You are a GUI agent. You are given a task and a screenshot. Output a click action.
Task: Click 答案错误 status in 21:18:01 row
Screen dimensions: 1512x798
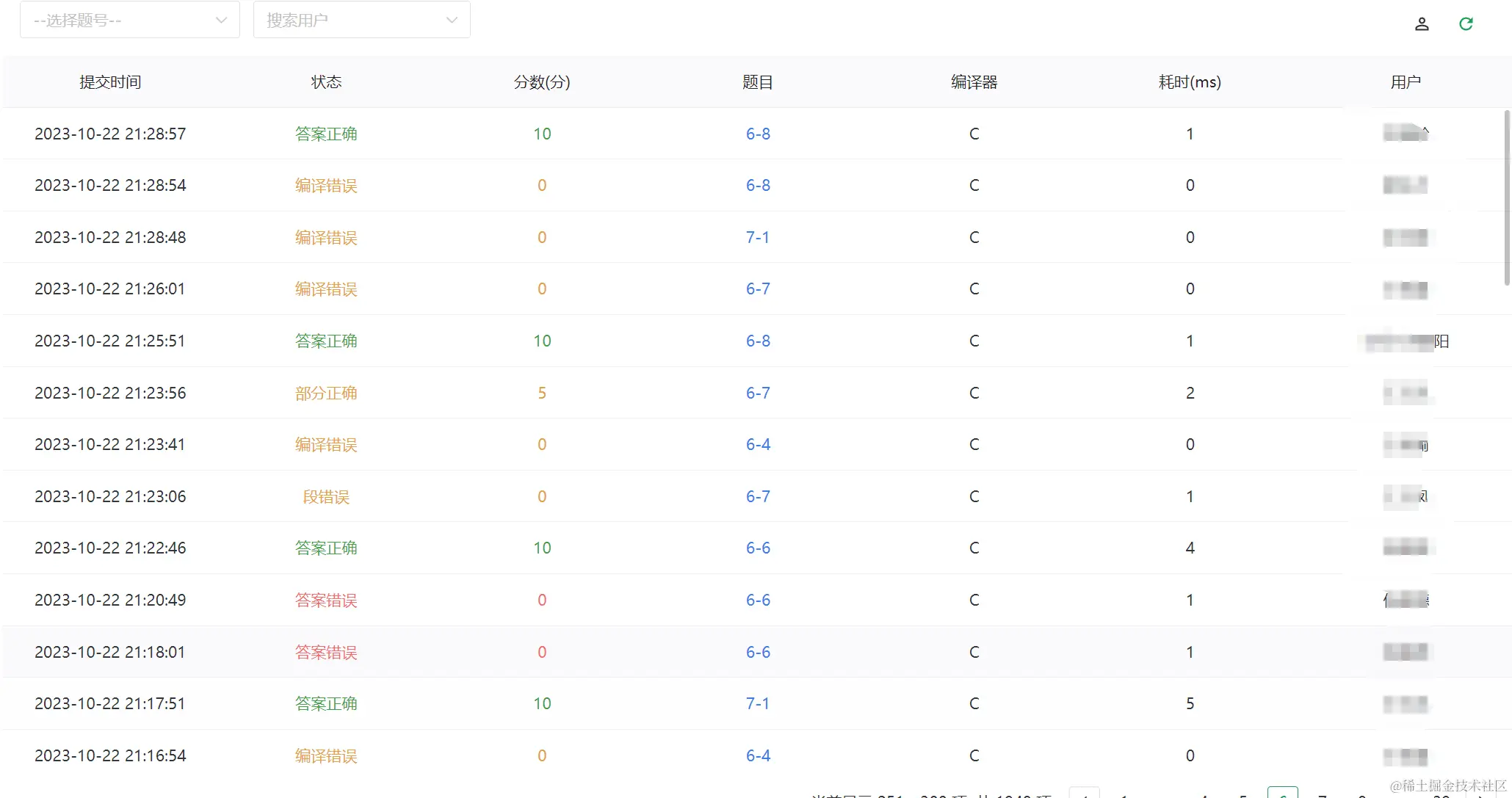(326, 652)
